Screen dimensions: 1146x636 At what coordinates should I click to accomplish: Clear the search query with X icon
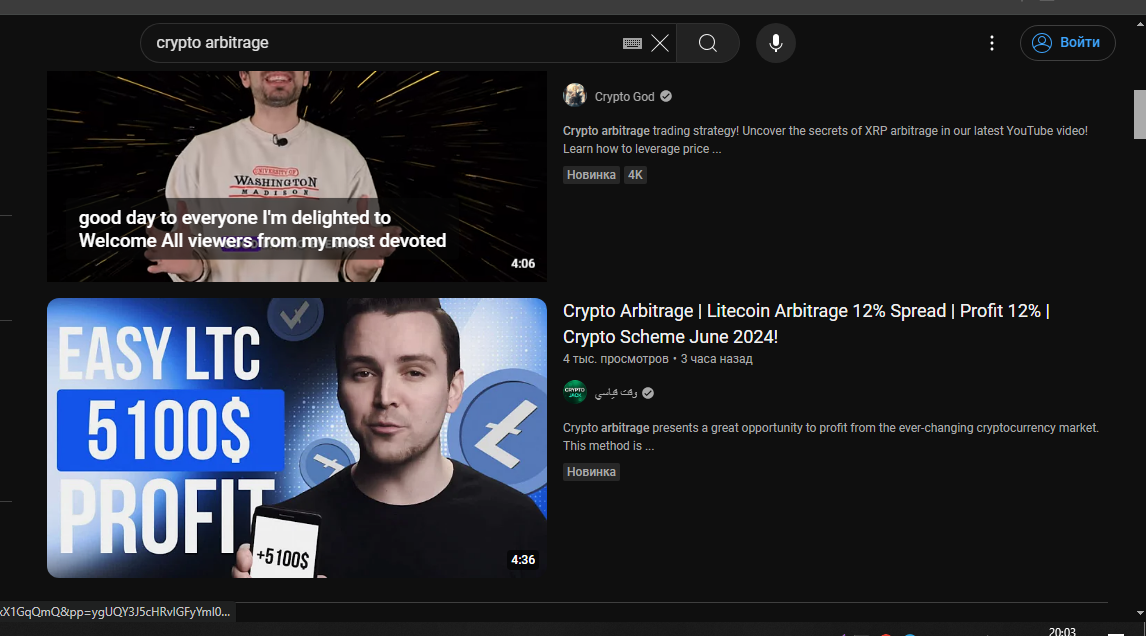pos(660,43)
